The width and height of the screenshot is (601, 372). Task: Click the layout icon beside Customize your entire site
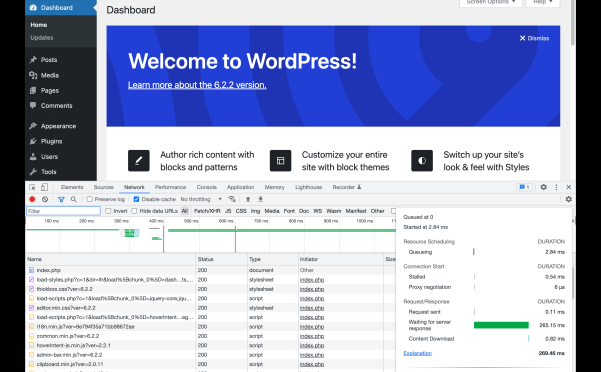281,161
